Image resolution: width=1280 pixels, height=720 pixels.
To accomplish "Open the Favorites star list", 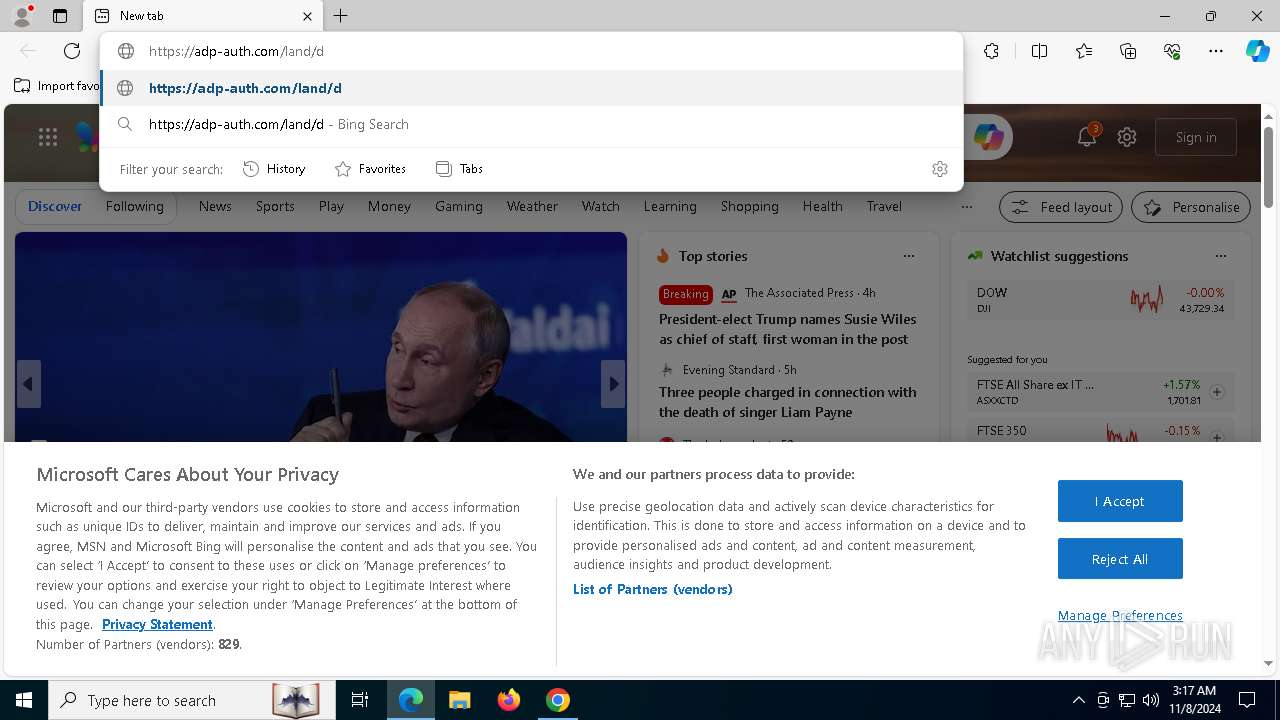I will pyautogui.click(x=1084, y=51).
